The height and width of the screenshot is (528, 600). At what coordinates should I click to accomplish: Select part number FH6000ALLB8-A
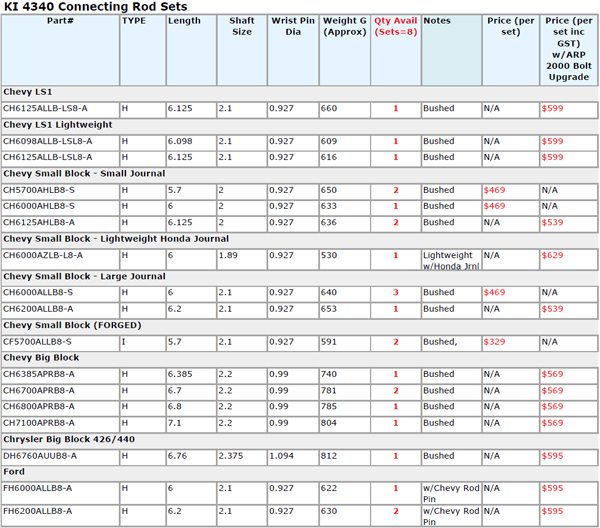[x=38, y=488]
